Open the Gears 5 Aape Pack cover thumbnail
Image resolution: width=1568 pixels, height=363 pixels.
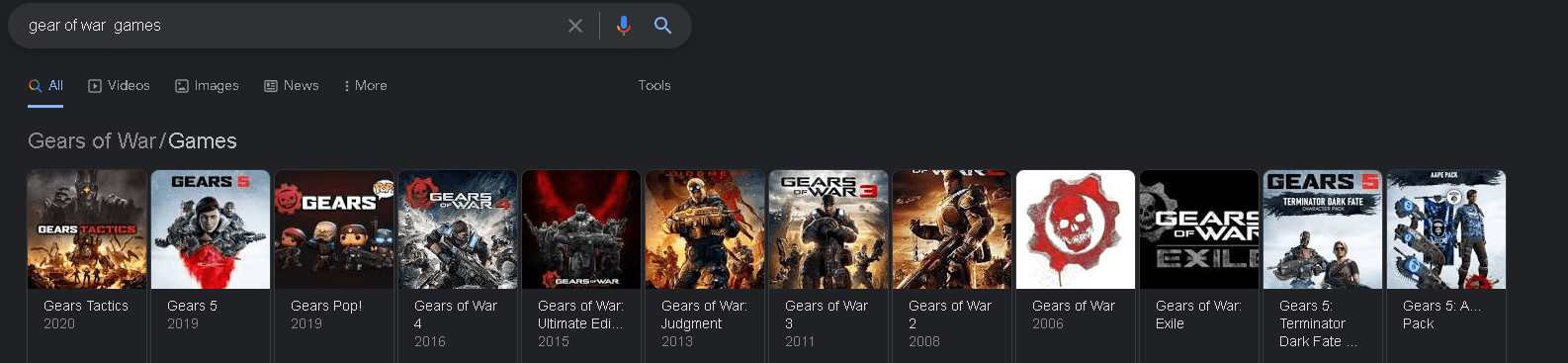tap(1446, 229)
